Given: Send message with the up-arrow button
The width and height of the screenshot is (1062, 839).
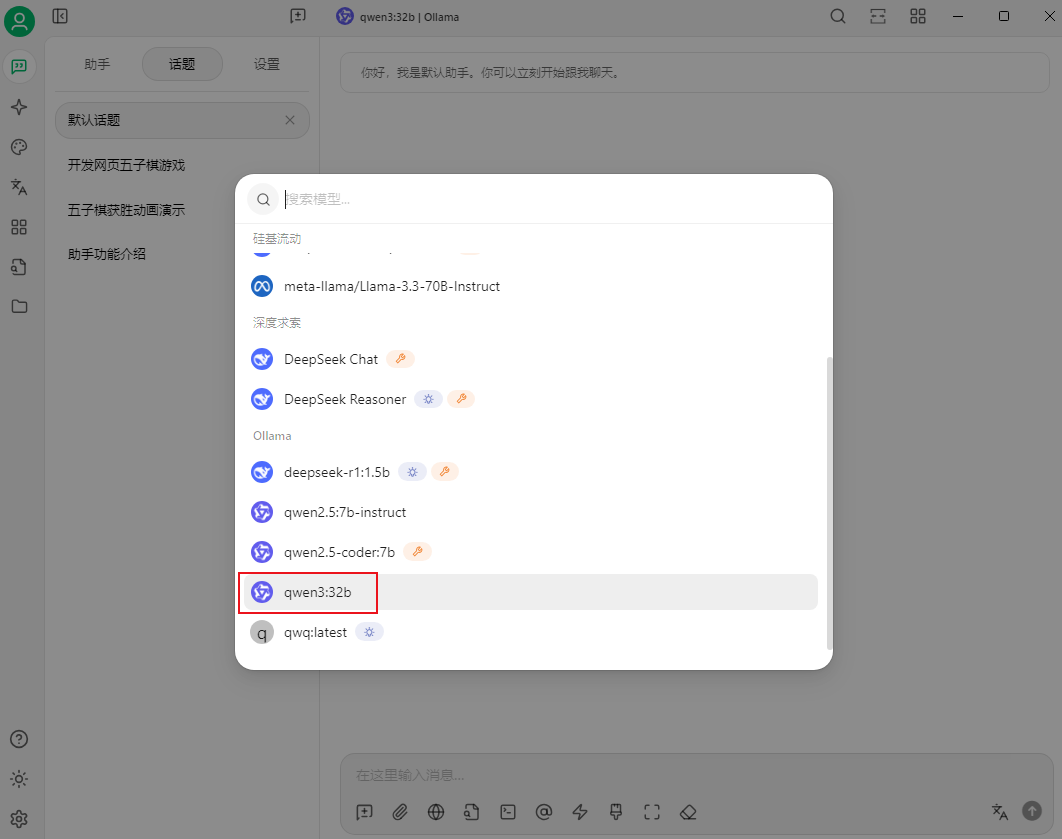Looking at the screenshot, I should click(1032, 811).
